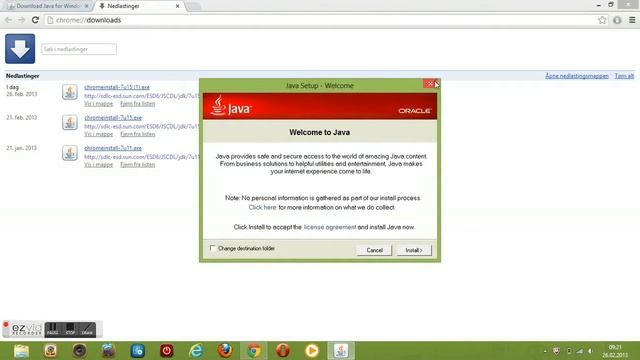Screen dimensions: 640x360
Task: Close the Java Setup window
Action: click(x=430, y=84)
